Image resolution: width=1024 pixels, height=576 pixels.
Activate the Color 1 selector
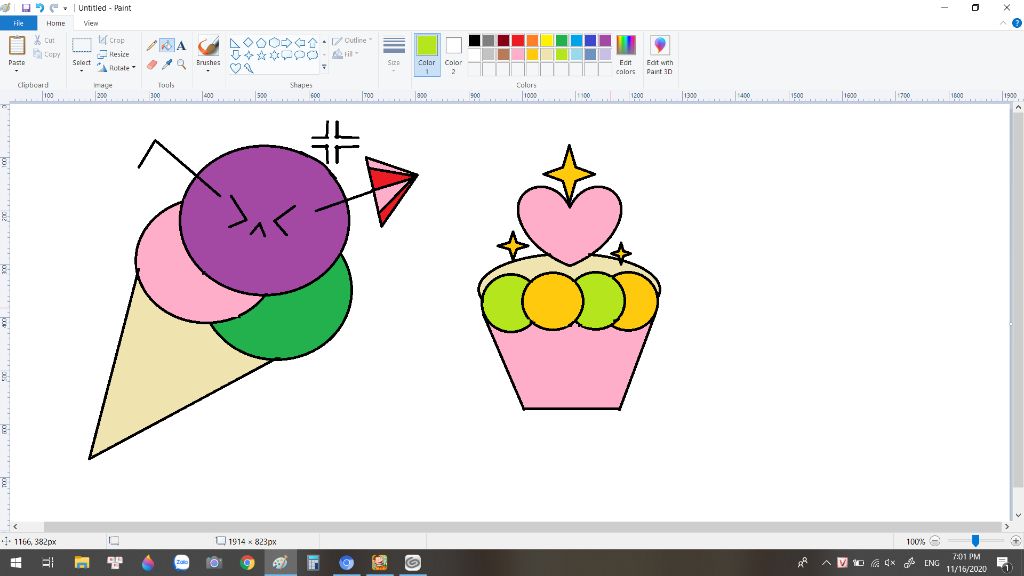point(426,54)
